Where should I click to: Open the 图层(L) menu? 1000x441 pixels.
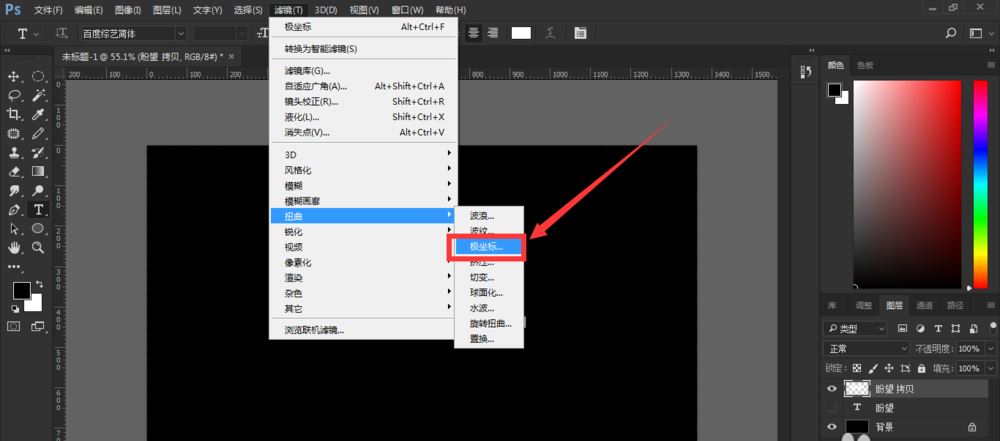167,10
